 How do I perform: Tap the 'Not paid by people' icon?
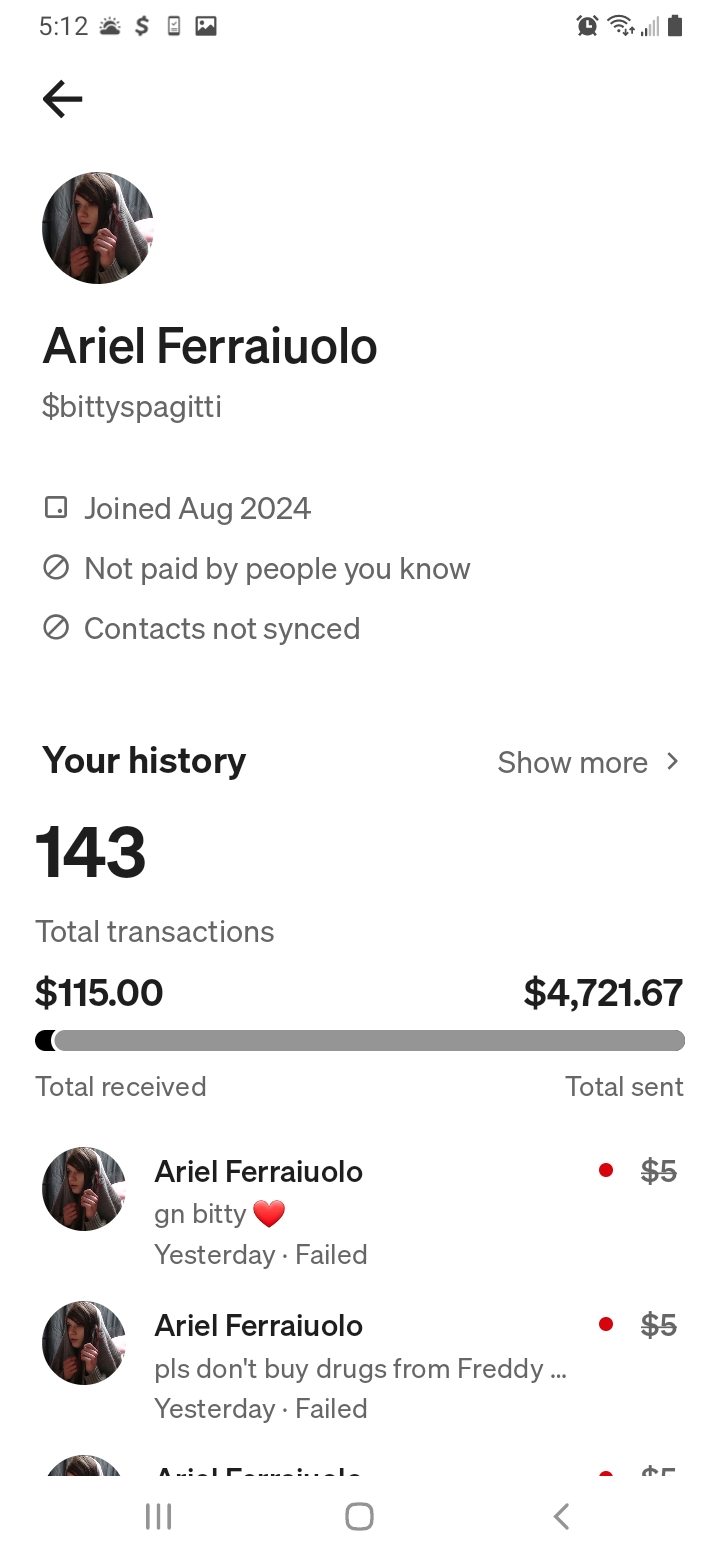coord(56,568)
